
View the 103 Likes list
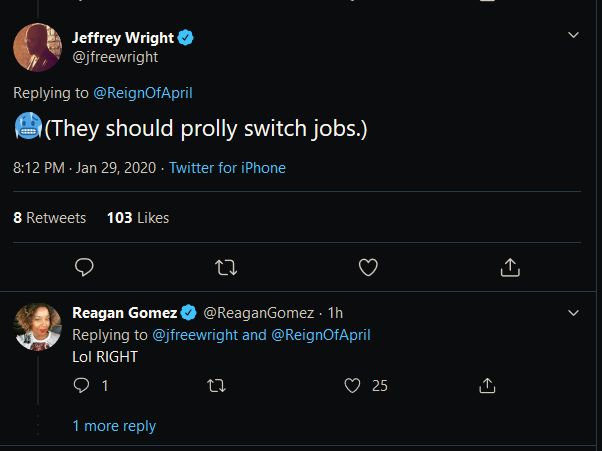(138, 217)
